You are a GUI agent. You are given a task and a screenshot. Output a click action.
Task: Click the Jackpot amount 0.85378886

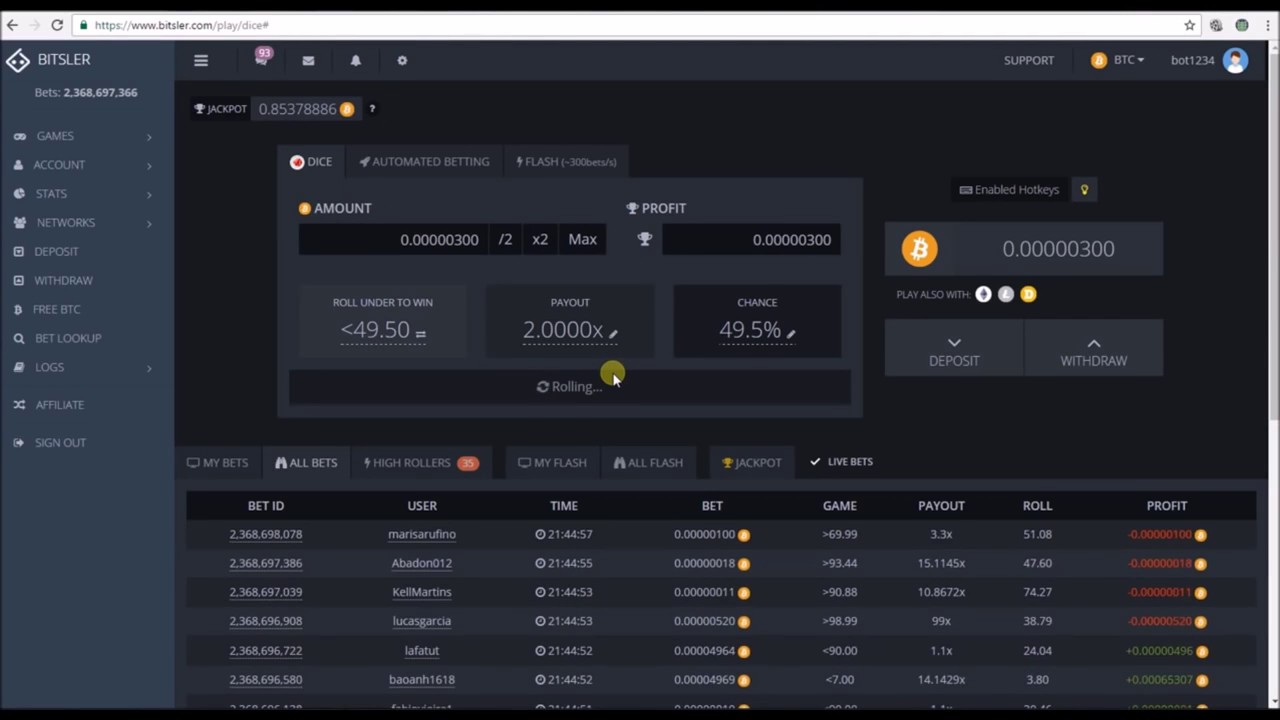(x=297, y=109)
